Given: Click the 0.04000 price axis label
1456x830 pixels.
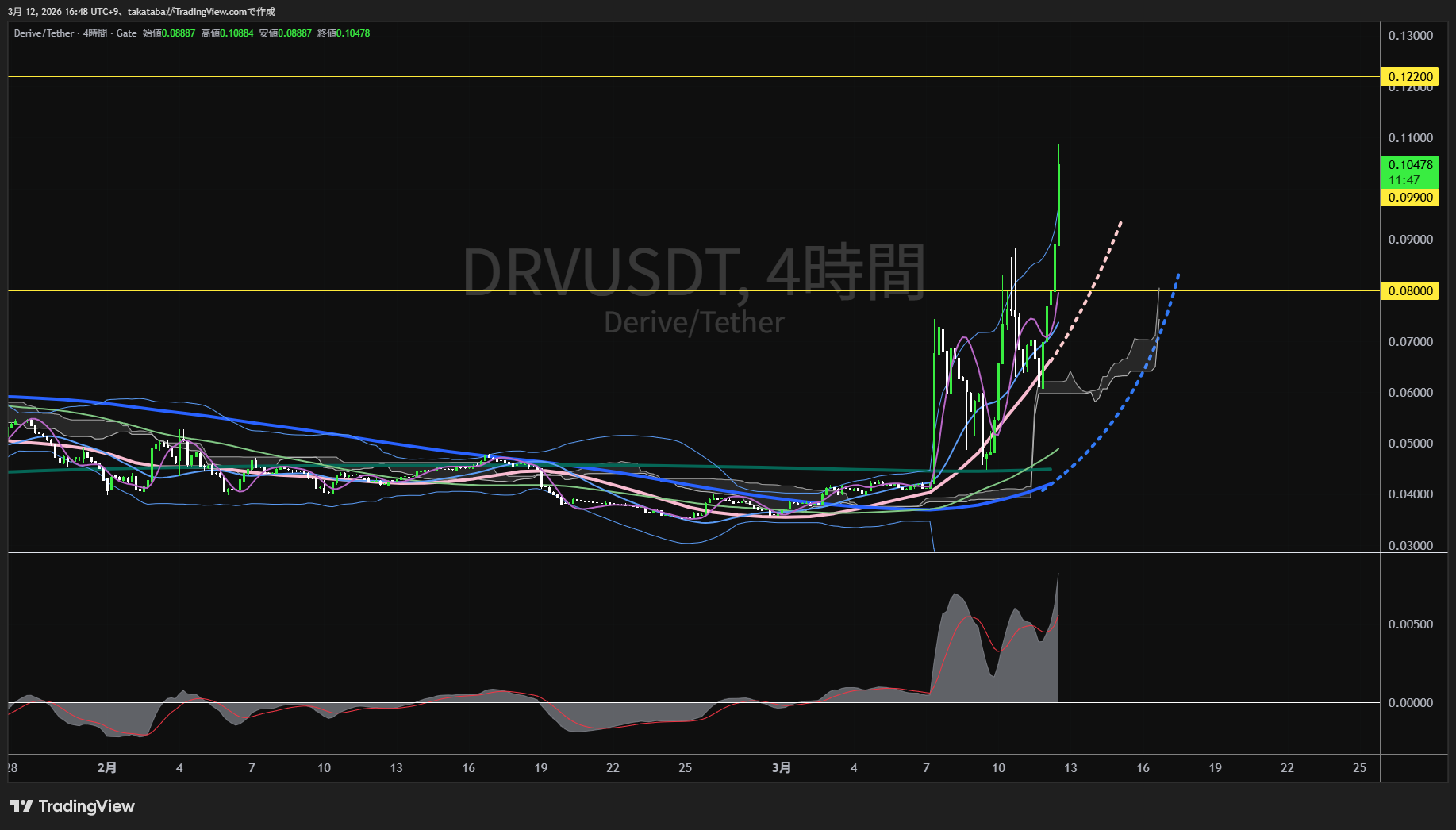Looking at the screenshot, I should [1410, 494].
